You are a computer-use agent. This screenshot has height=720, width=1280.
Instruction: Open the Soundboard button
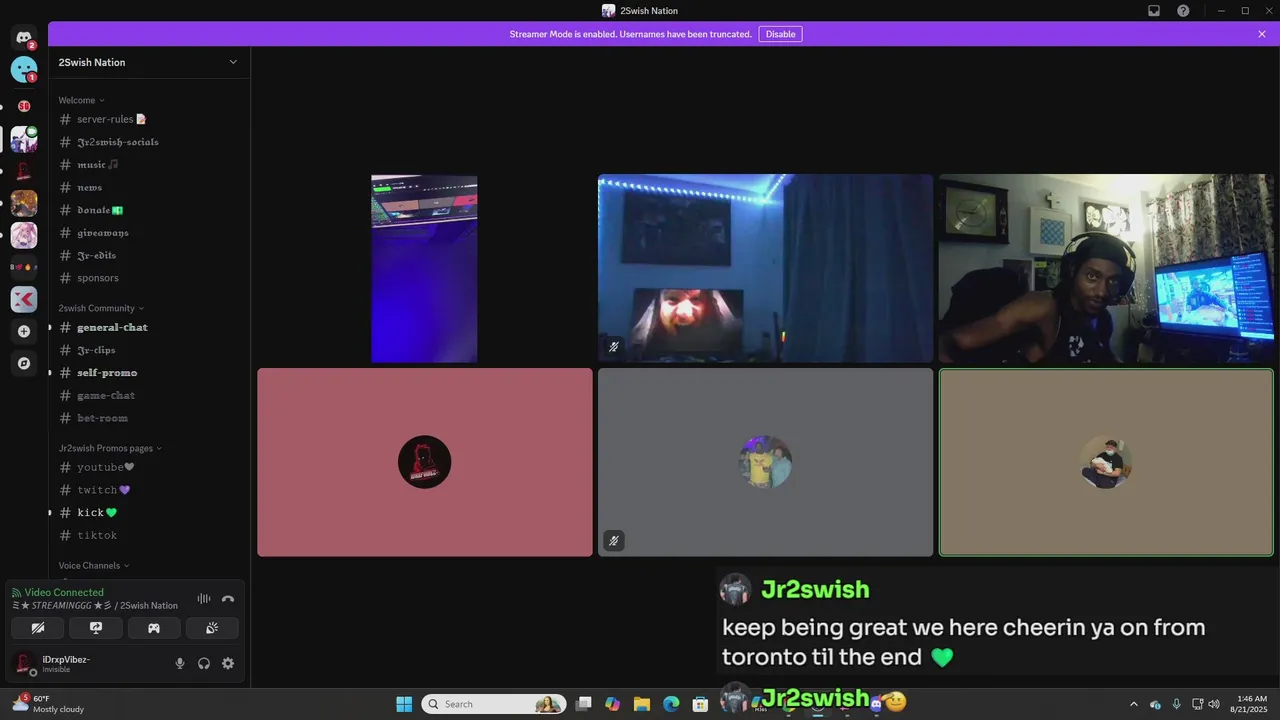(212, 628)
